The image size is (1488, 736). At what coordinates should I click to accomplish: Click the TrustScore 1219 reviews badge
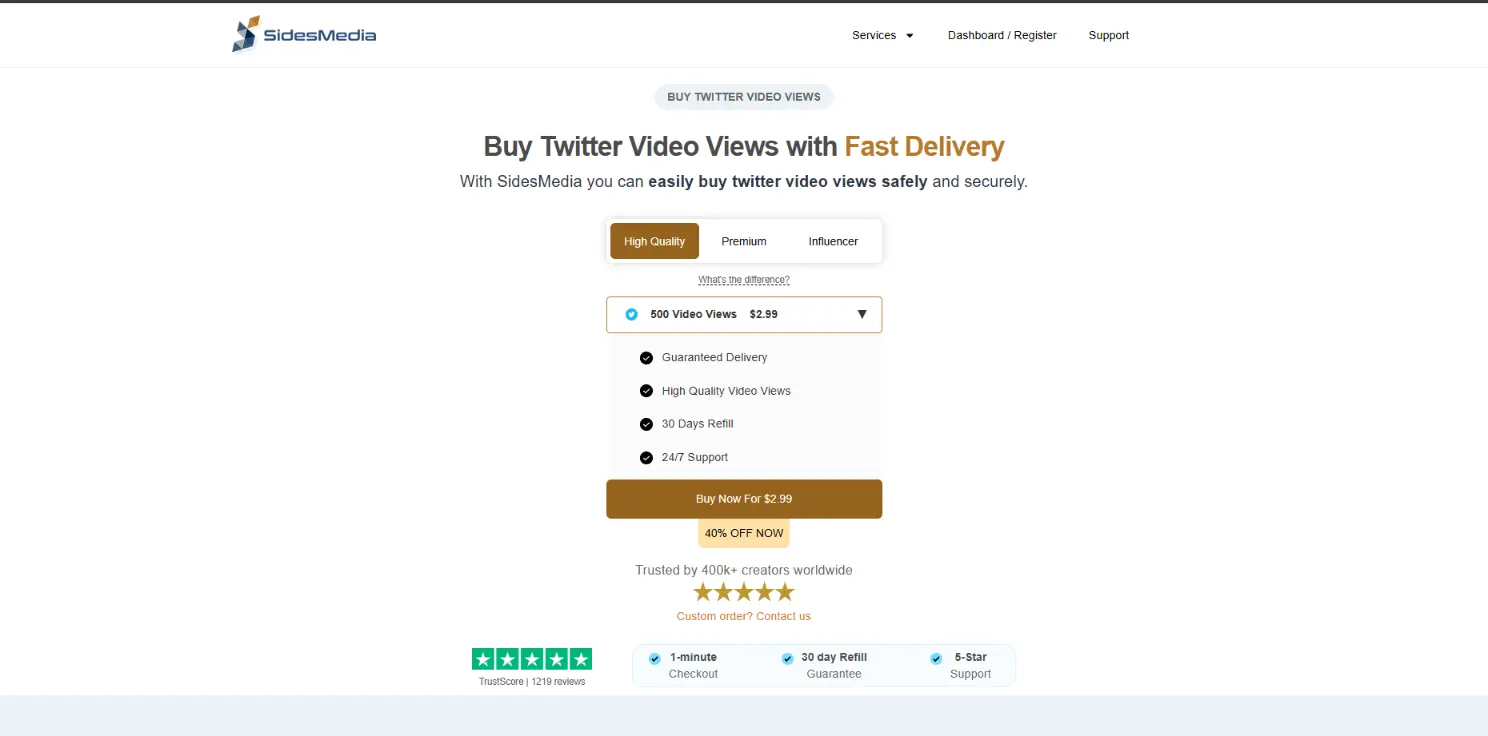coord(531,665)
